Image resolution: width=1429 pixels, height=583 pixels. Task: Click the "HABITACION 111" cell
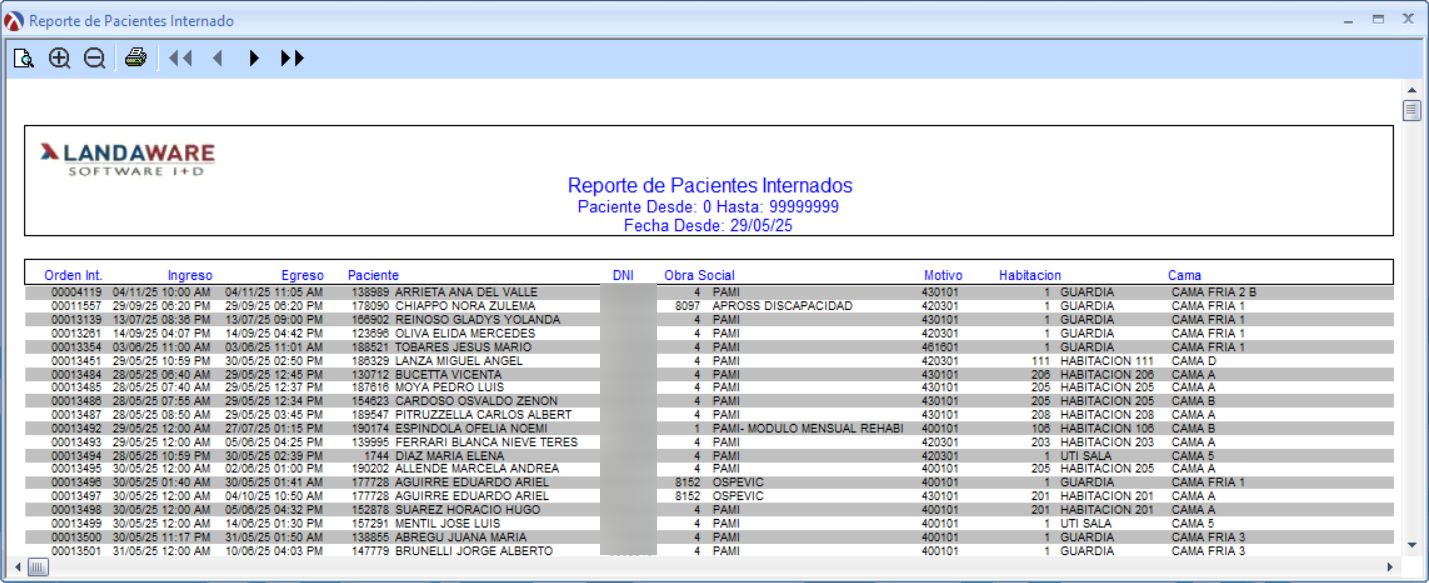click(1108, 360)
